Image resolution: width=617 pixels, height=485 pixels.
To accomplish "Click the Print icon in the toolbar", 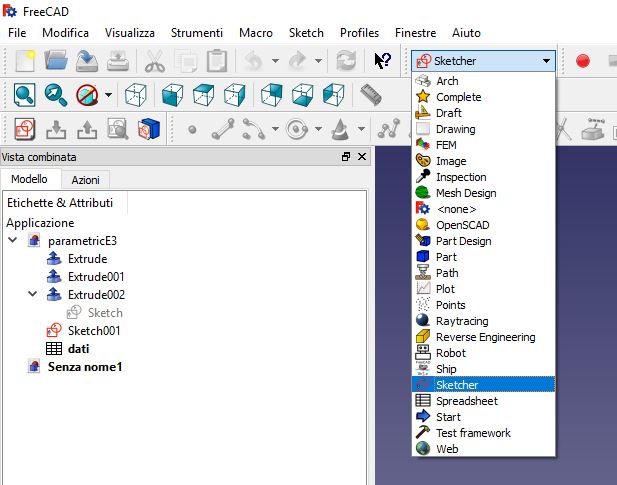I will pyautogui.click(x=118, y=61).
